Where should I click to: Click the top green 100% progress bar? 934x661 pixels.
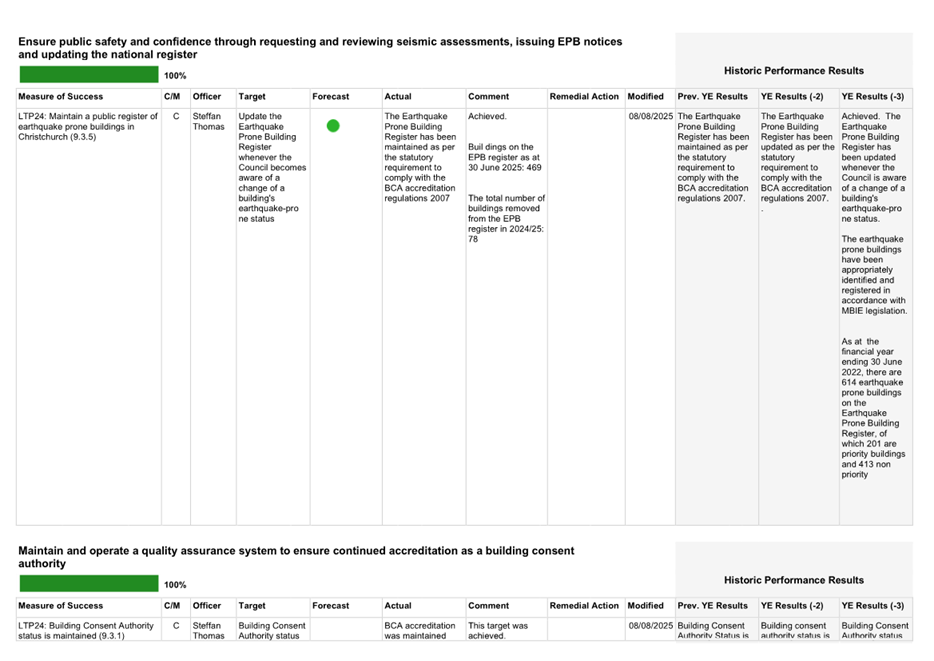(x=88, y=75)
